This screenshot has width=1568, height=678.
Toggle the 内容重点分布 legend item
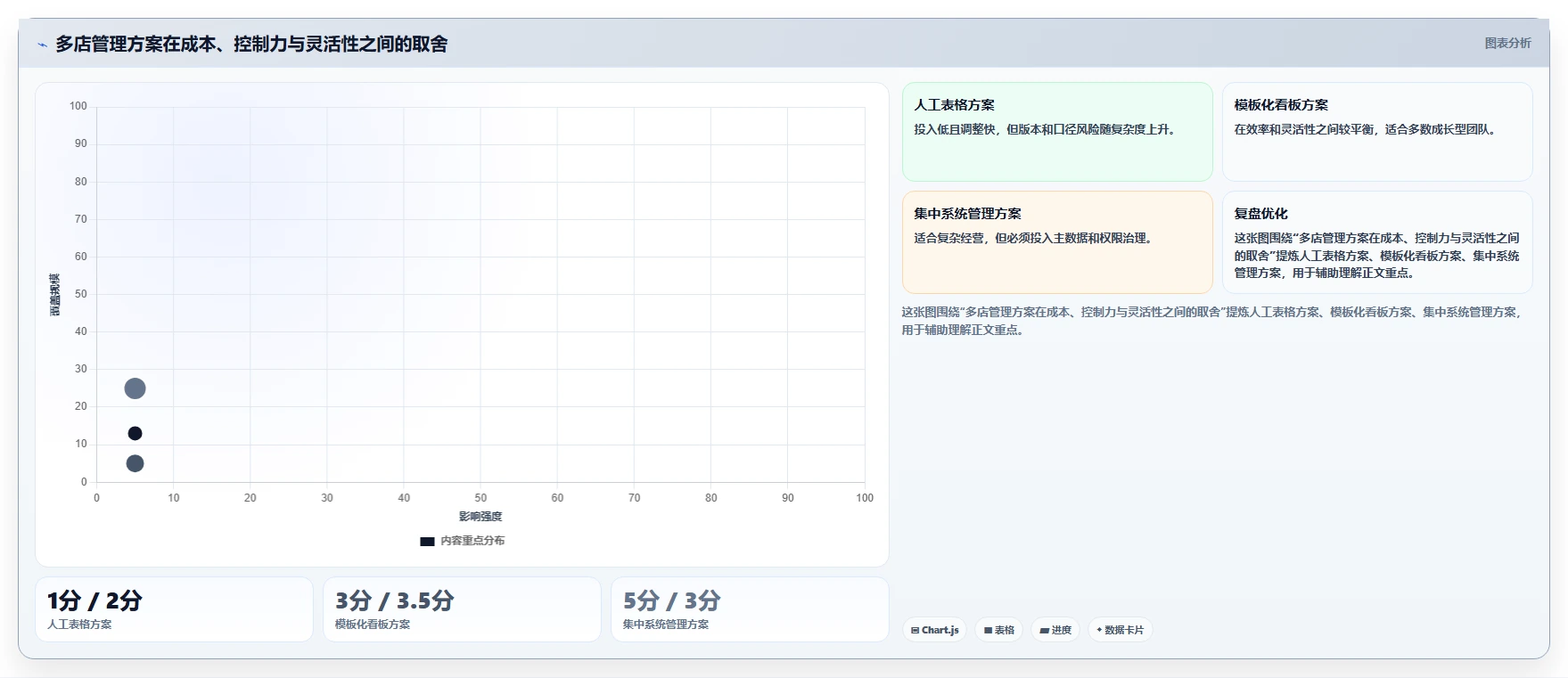click(462, 541)
